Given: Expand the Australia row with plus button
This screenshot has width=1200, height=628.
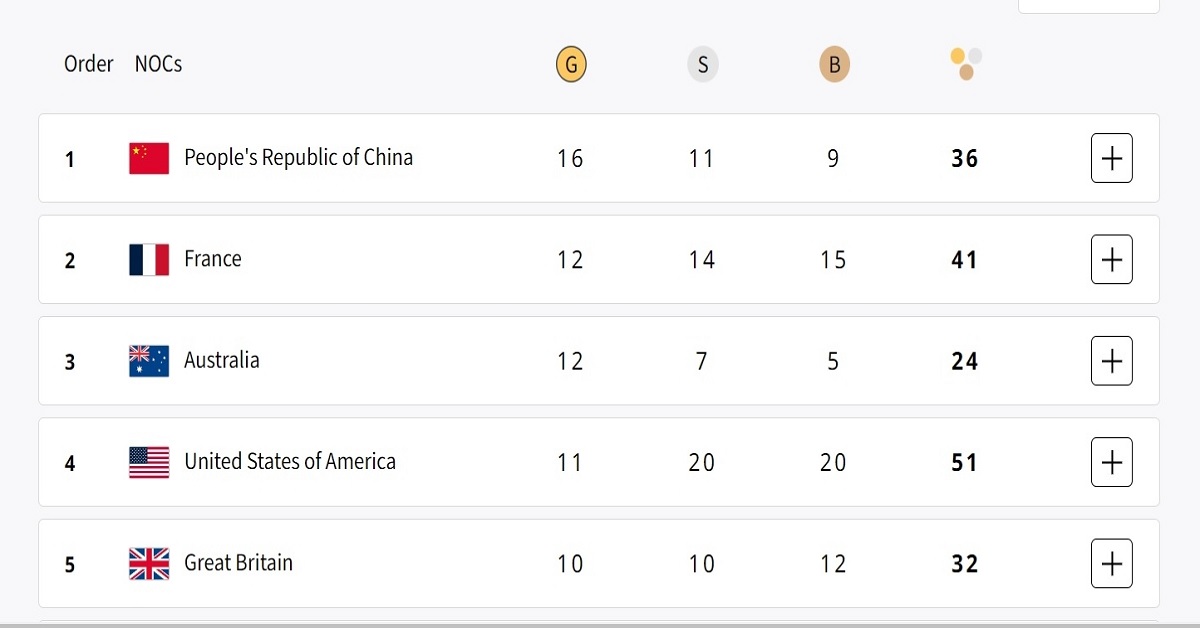Looking at the screenshot, I should [1111, 361].
